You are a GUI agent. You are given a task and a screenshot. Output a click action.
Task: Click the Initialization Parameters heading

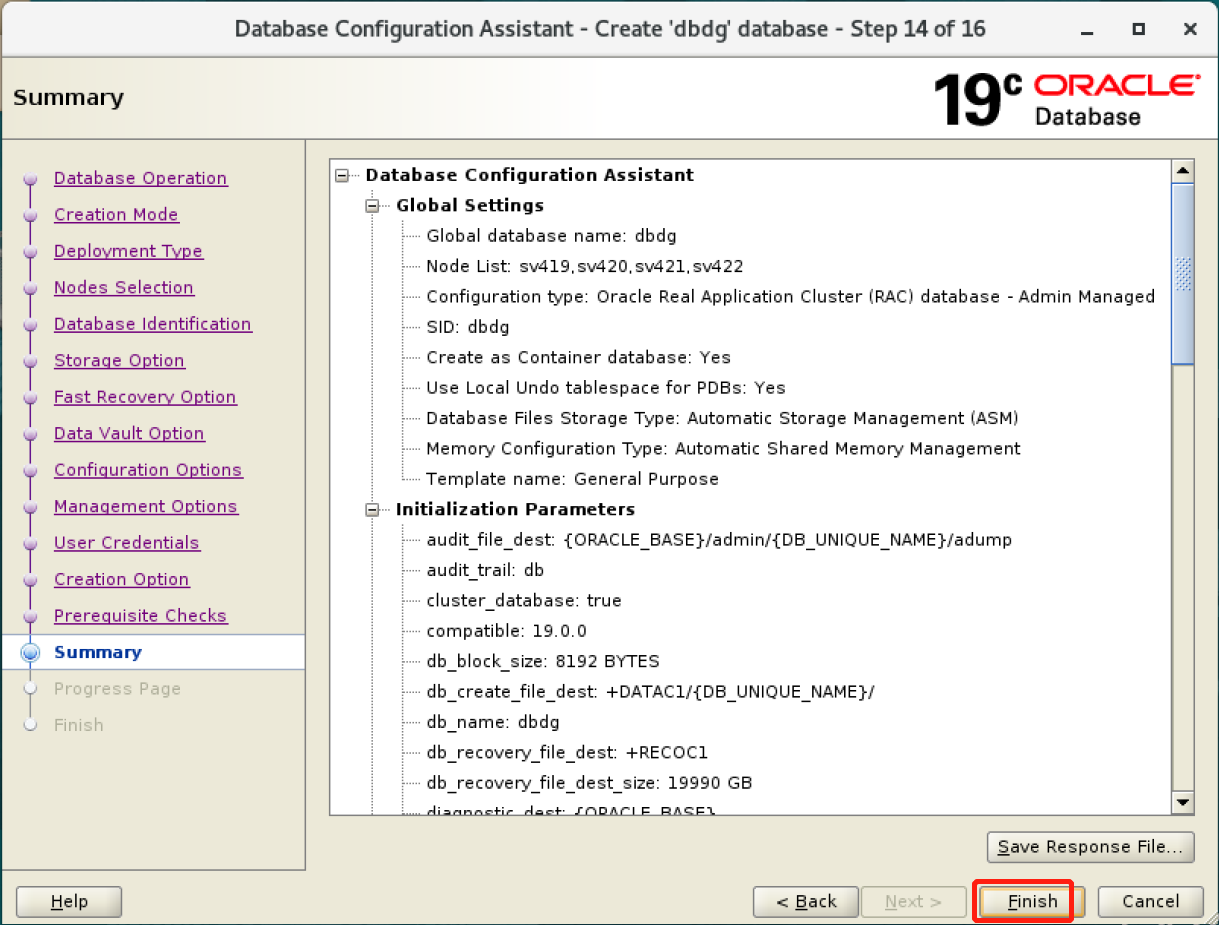(515, 510)
